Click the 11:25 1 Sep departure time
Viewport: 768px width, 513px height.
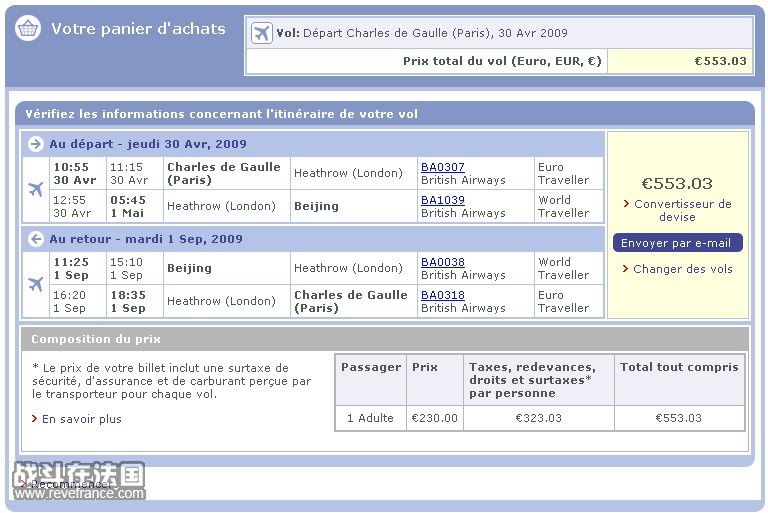[x=71, y=269]
